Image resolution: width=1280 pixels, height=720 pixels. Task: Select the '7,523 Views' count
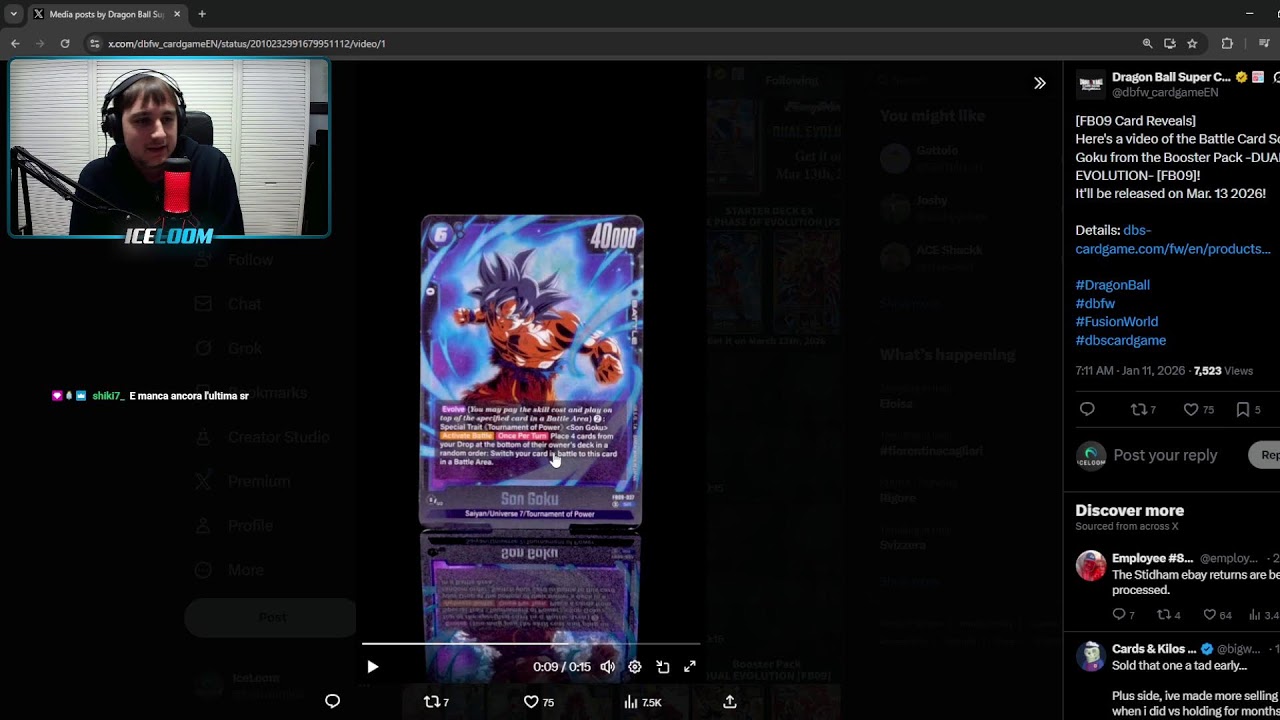(1223, 371)
